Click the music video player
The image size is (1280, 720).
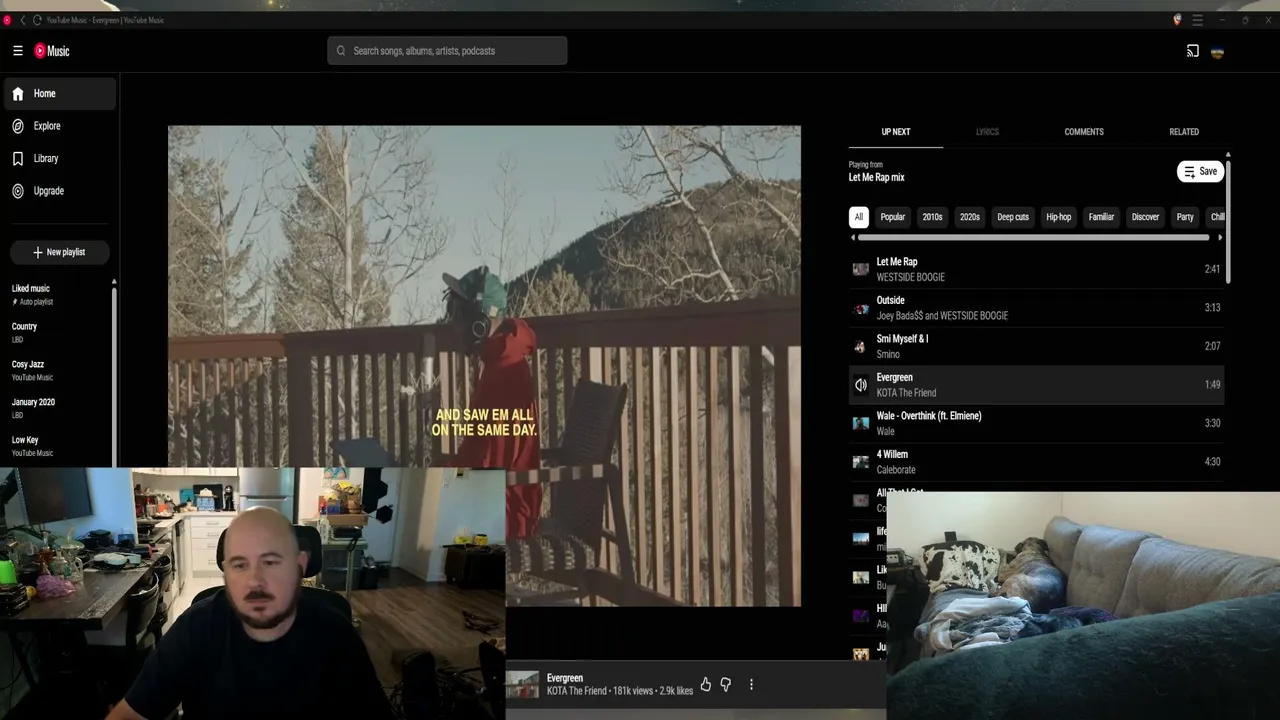pyautogui.click(x=484, y=366)
